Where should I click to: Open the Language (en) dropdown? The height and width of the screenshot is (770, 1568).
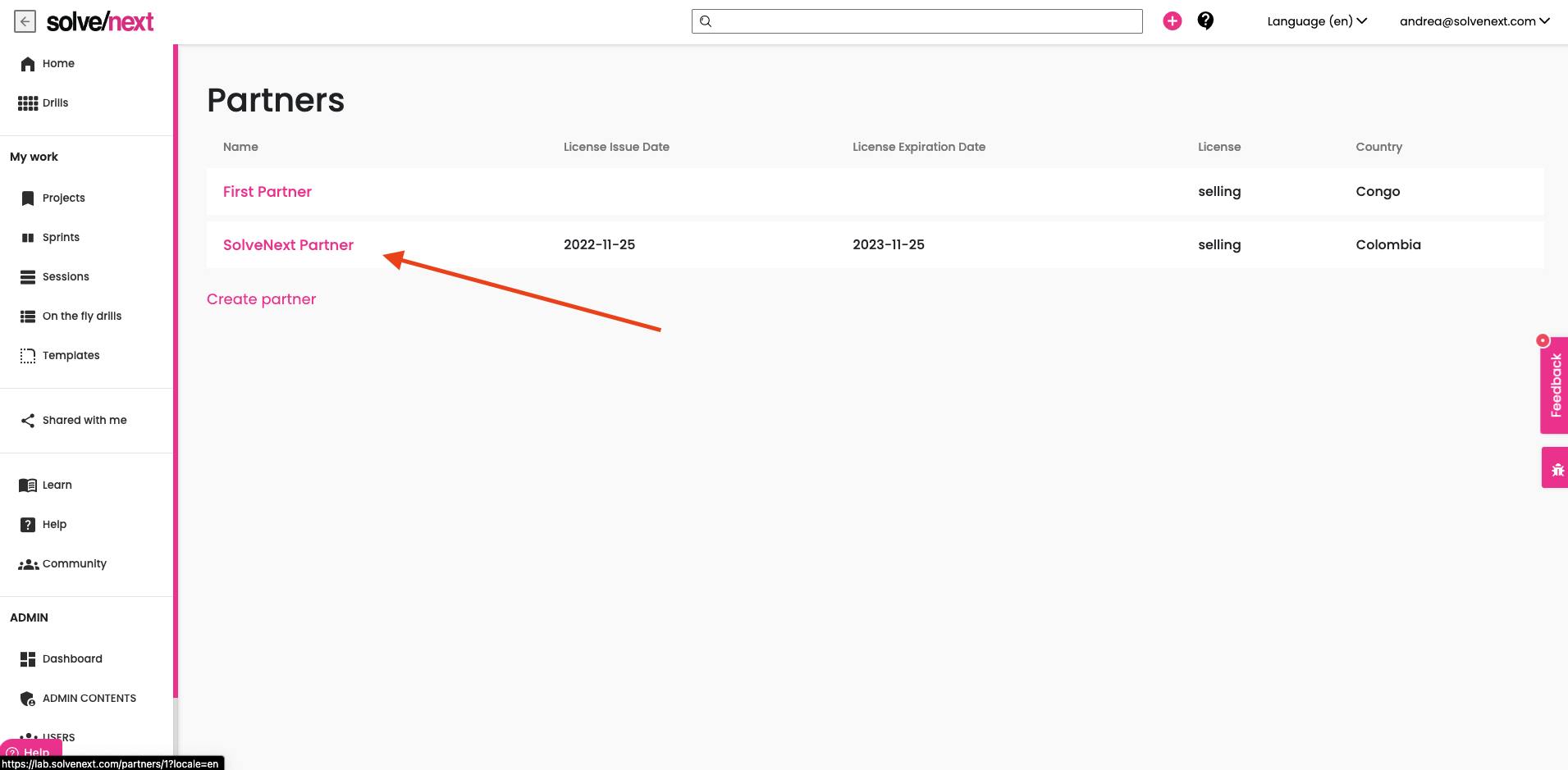(1317, 21)
